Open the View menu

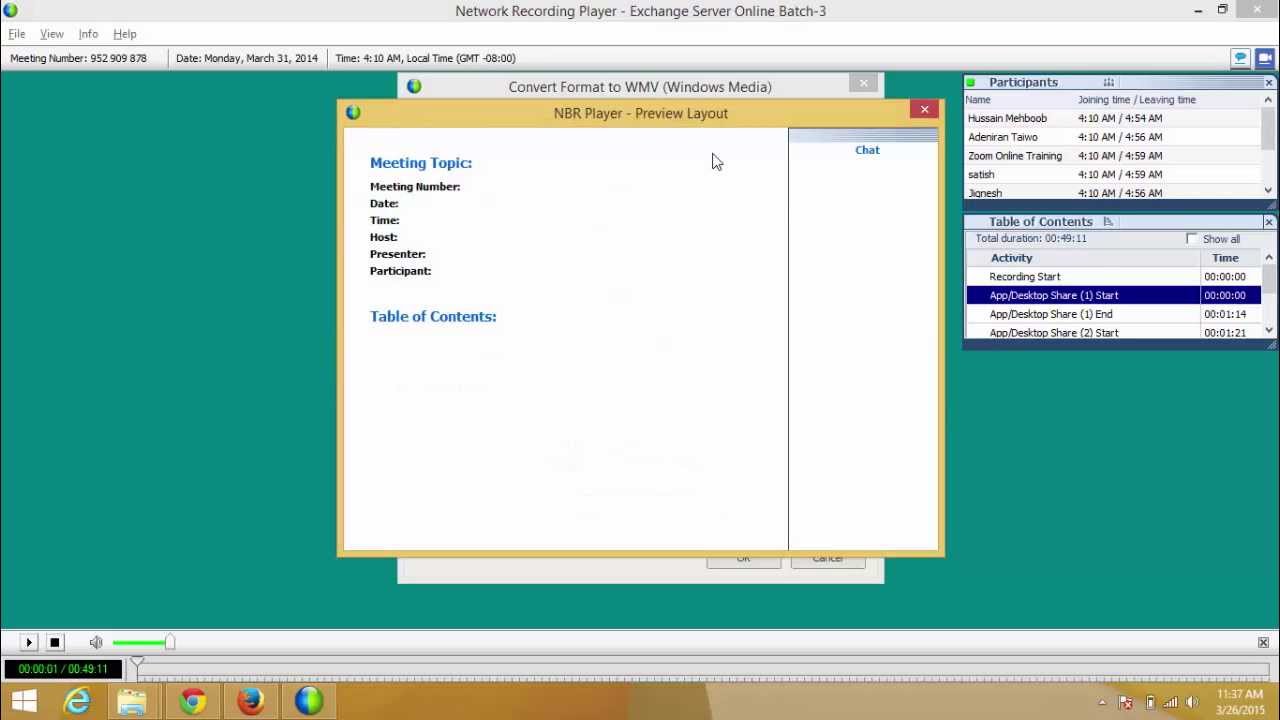pos(52,34)
